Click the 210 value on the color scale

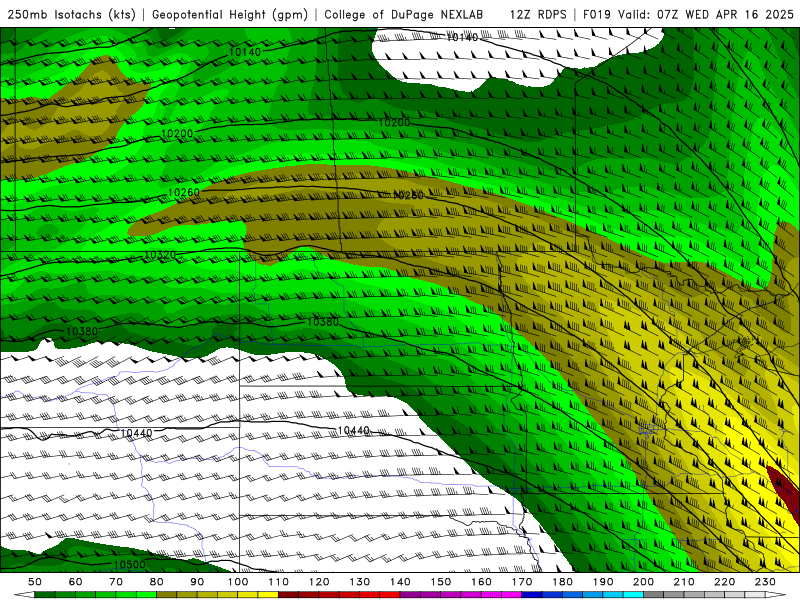685,582
